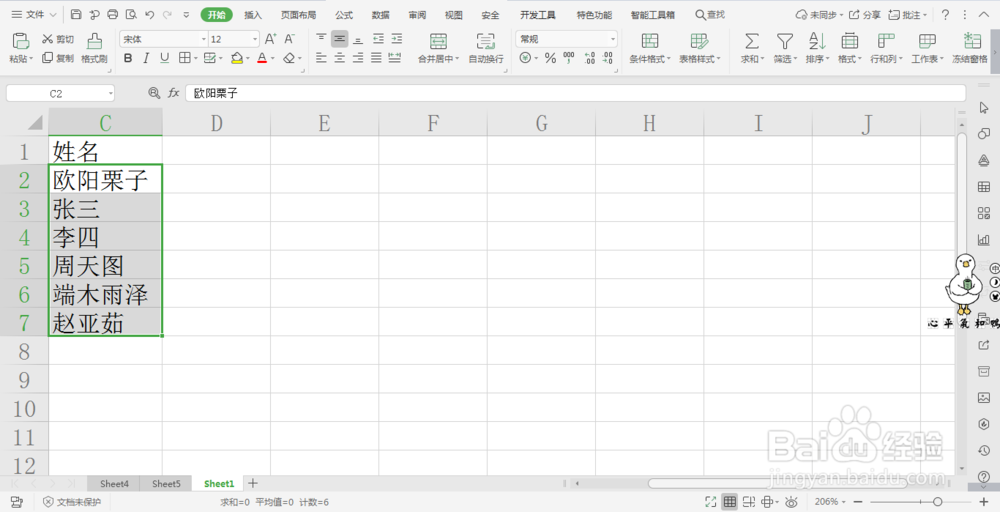Click the fx insert function button
This screenshot has width=1000, height=512.
point(173,93)
